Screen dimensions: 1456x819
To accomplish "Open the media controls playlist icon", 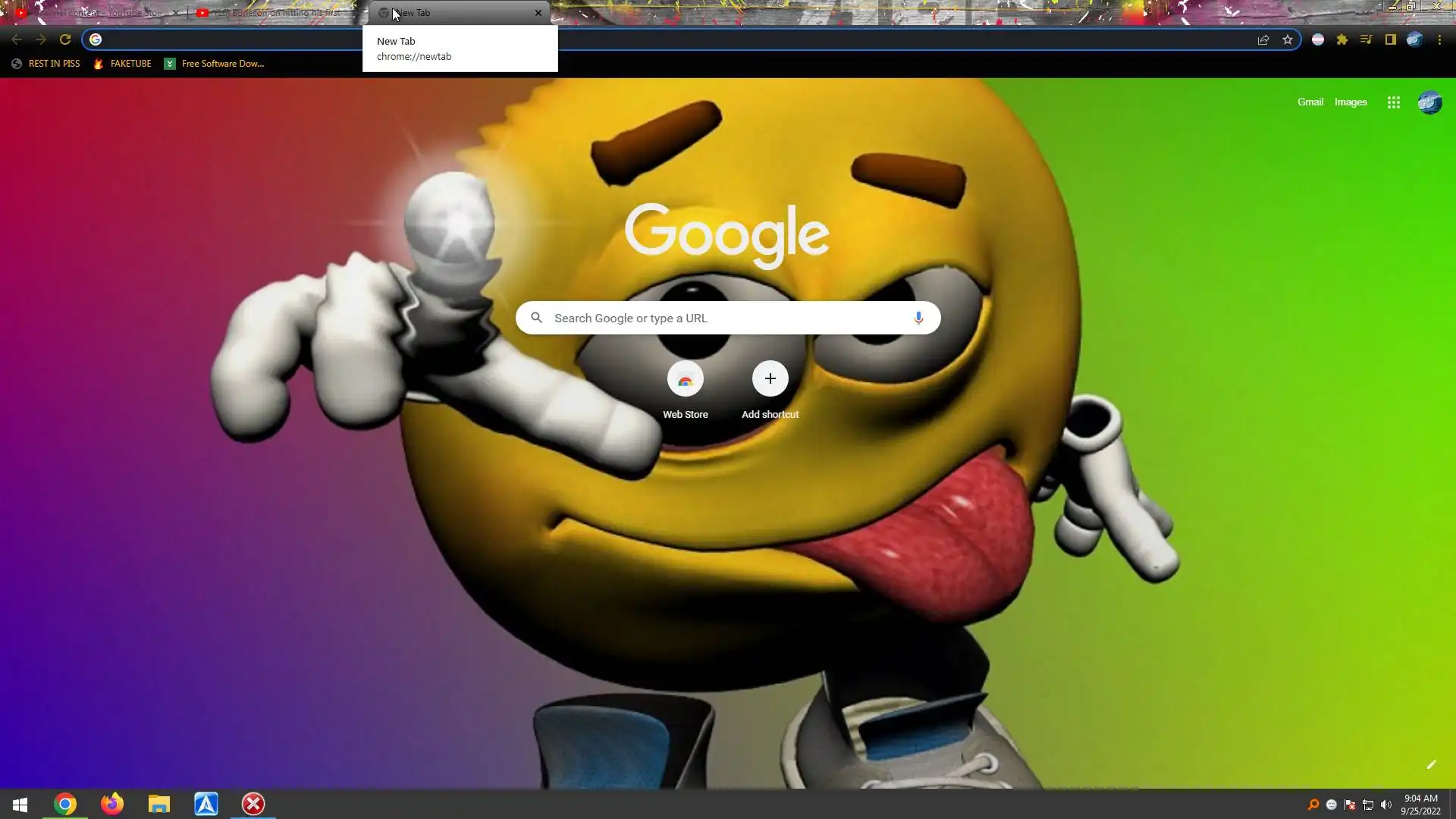I will (1367, 39).
